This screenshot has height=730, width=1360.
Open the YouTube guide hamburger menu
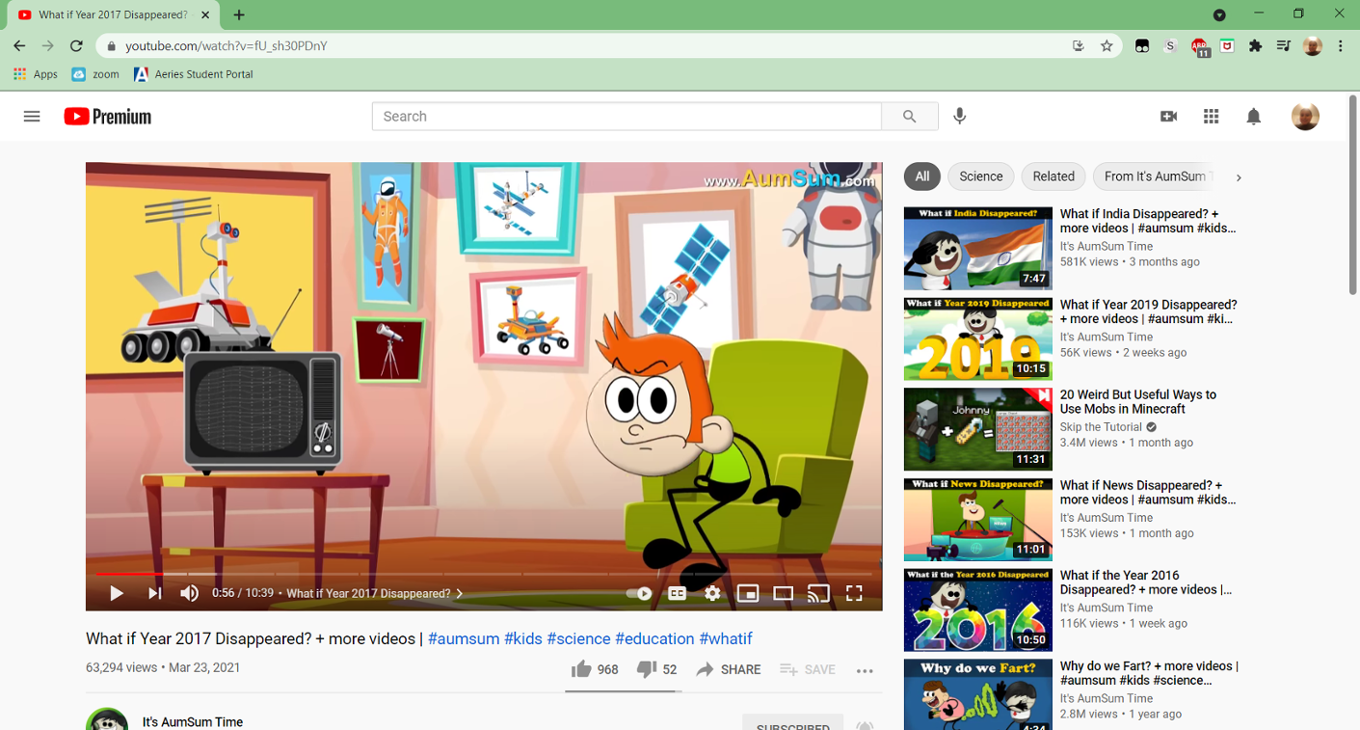tap(32, 116)
